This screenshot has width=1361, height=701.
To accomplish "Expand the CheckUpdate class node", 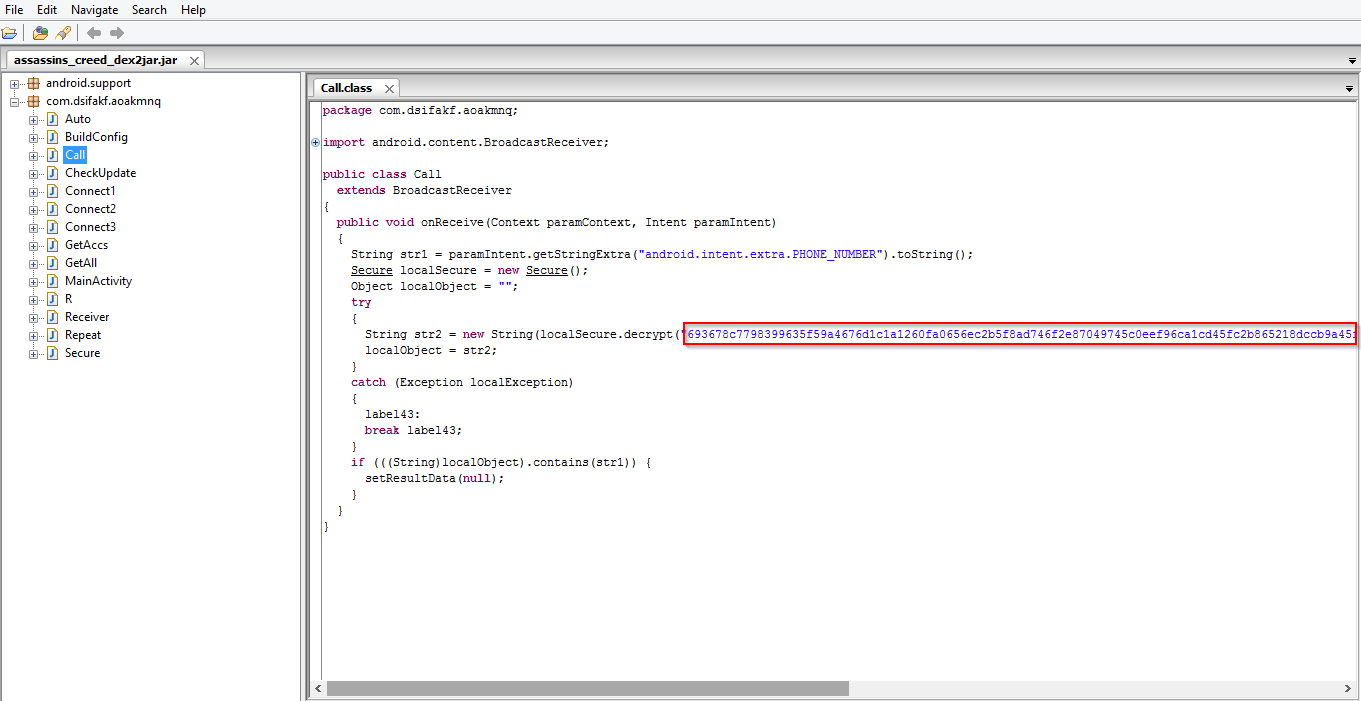I will pos(34,173).
